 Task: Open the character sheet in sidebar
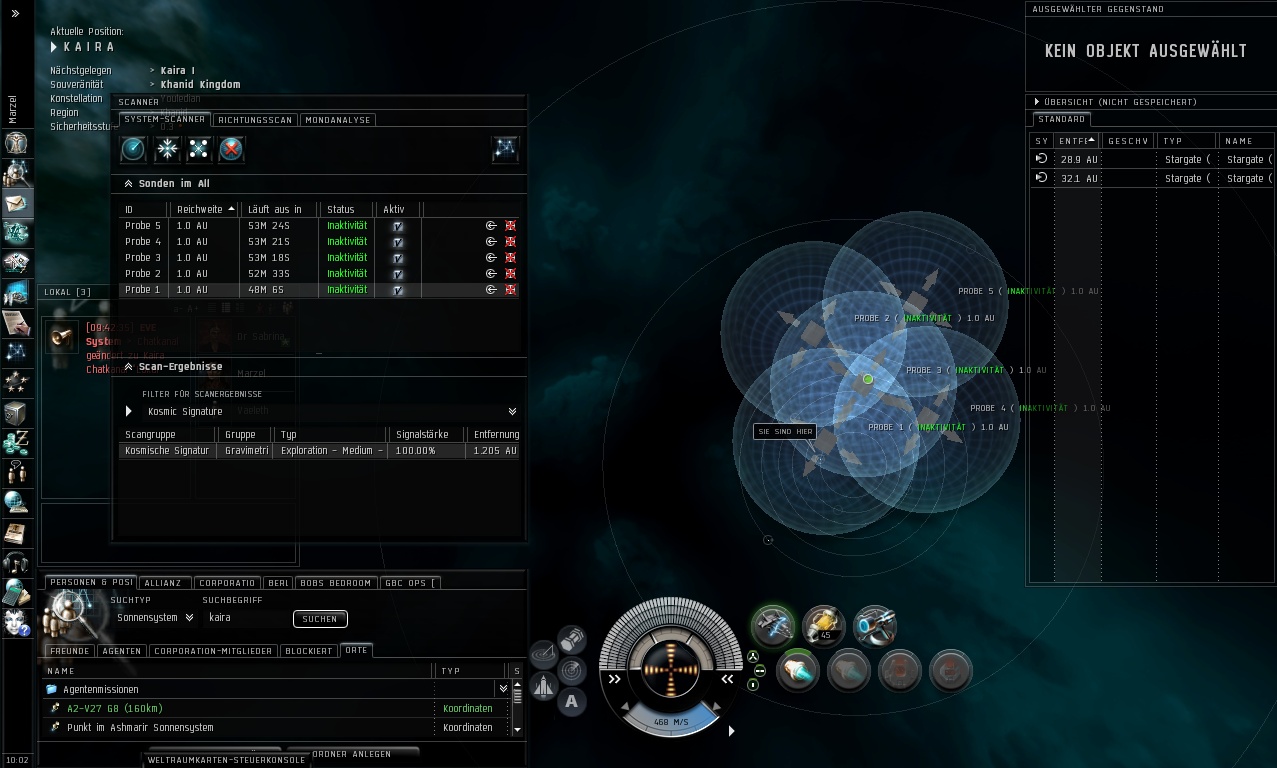[16, 143]
